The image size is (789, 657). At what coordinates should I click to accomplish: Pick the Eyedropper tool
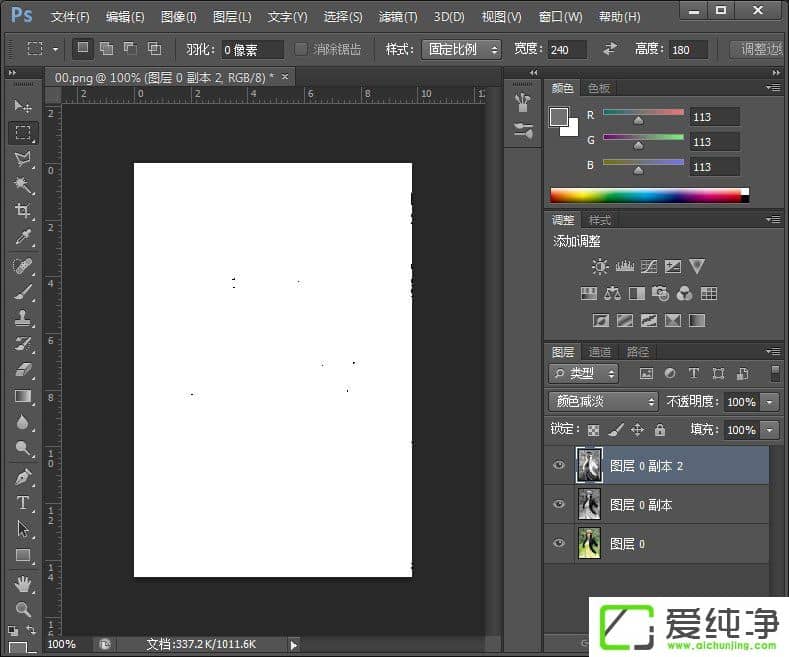tap(23, 237)
